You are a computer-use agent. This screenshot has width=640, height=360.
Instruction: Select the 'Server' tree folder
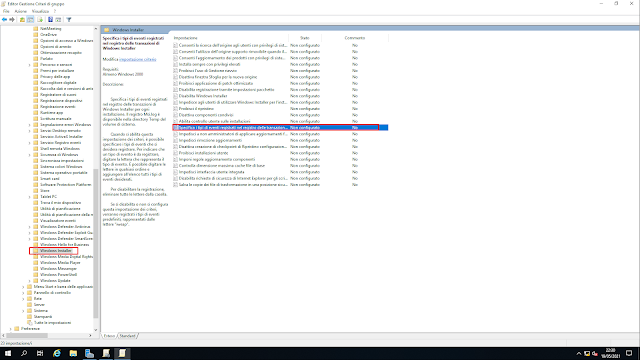[x=39, y=305]
